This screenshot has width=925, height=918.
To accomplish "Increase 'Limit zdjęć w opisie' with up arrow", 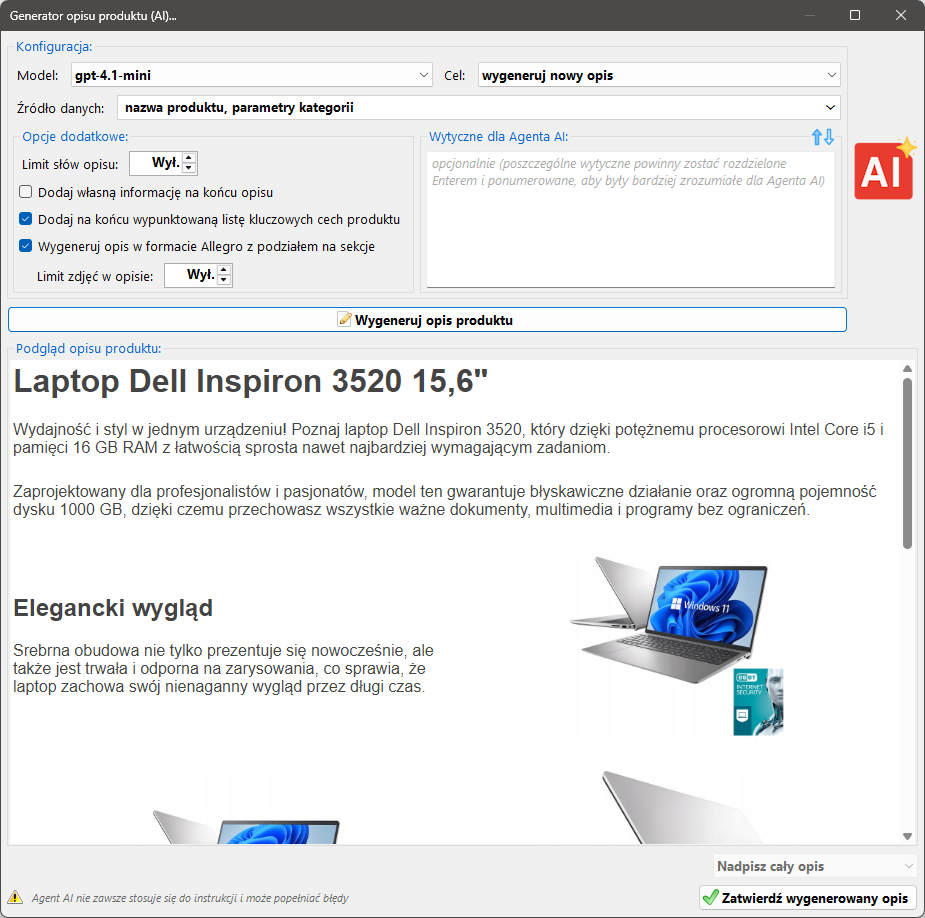I will click(224, 270).
